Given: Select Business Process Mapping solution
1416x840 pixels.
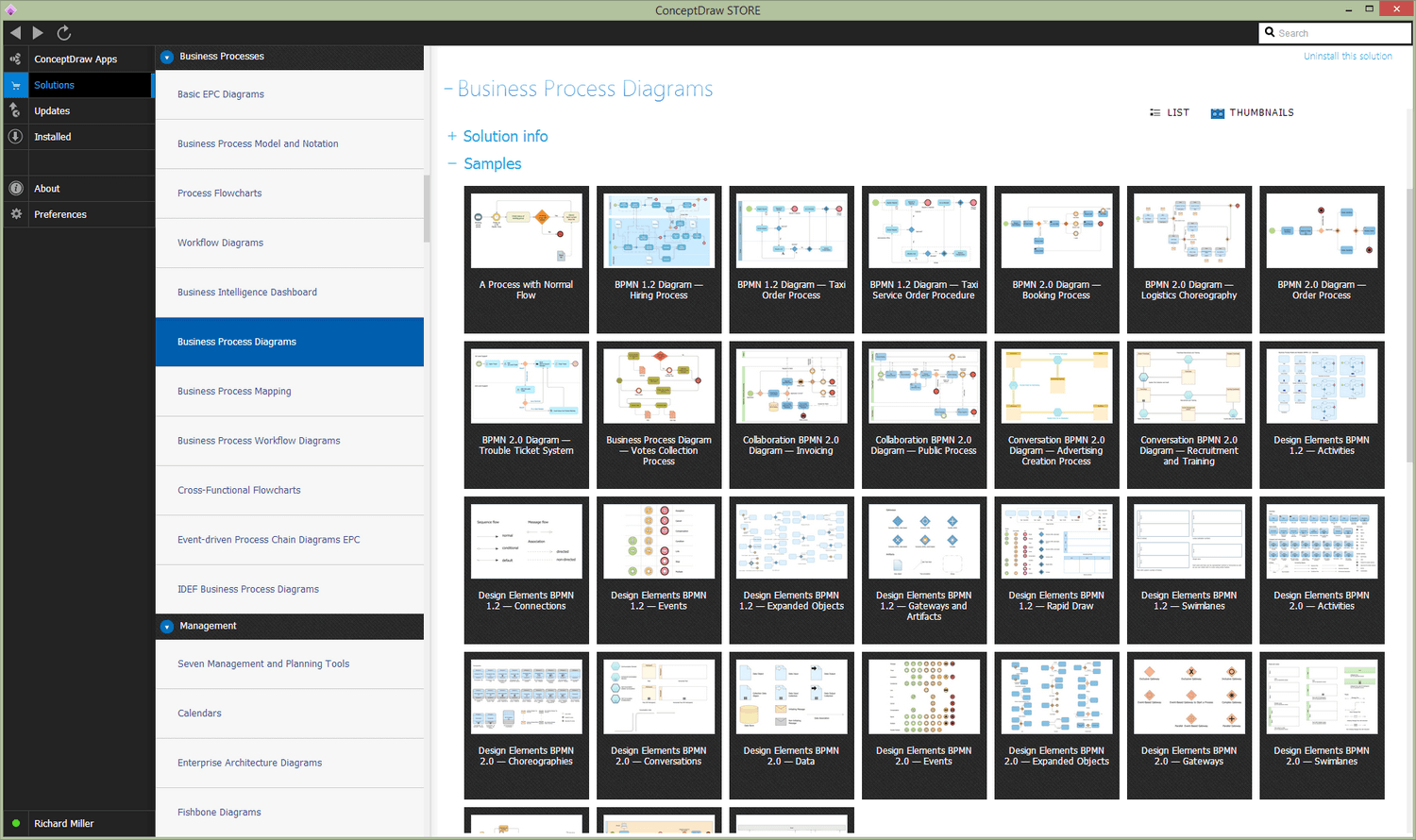Looking at the screenshot, I should click(x=290, y=392).
